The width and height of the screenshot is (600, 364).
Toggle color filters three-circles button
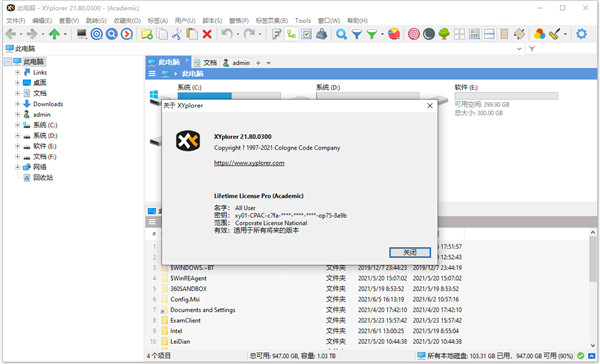pos(539,34)
